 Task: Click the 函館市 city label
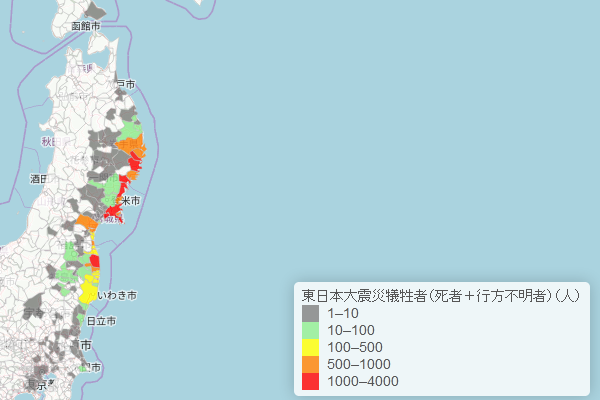coord(86,25)
